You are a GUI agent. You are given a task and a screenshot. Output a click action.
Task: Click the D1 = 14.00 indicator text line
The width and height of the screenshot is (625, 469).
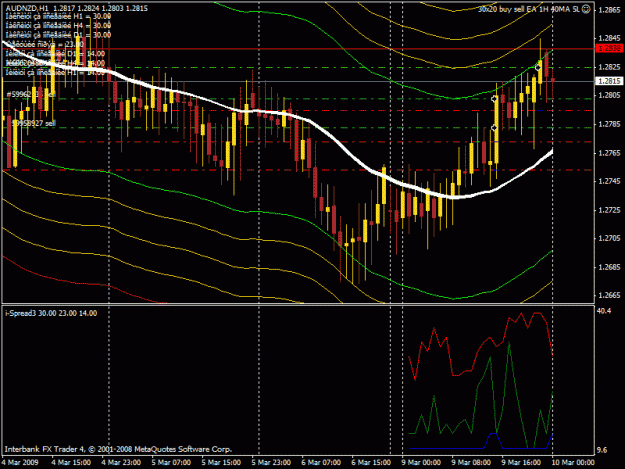55,54
